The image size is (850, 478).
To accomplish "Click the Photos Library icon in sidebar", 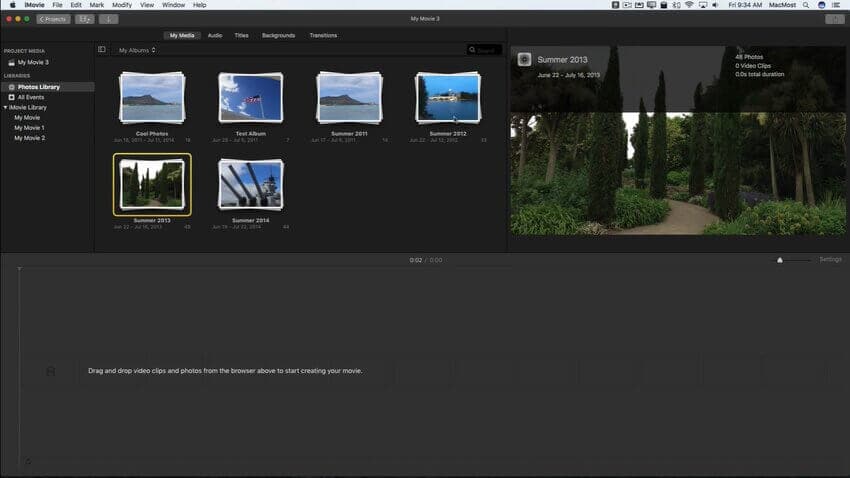I will point(11,87).
